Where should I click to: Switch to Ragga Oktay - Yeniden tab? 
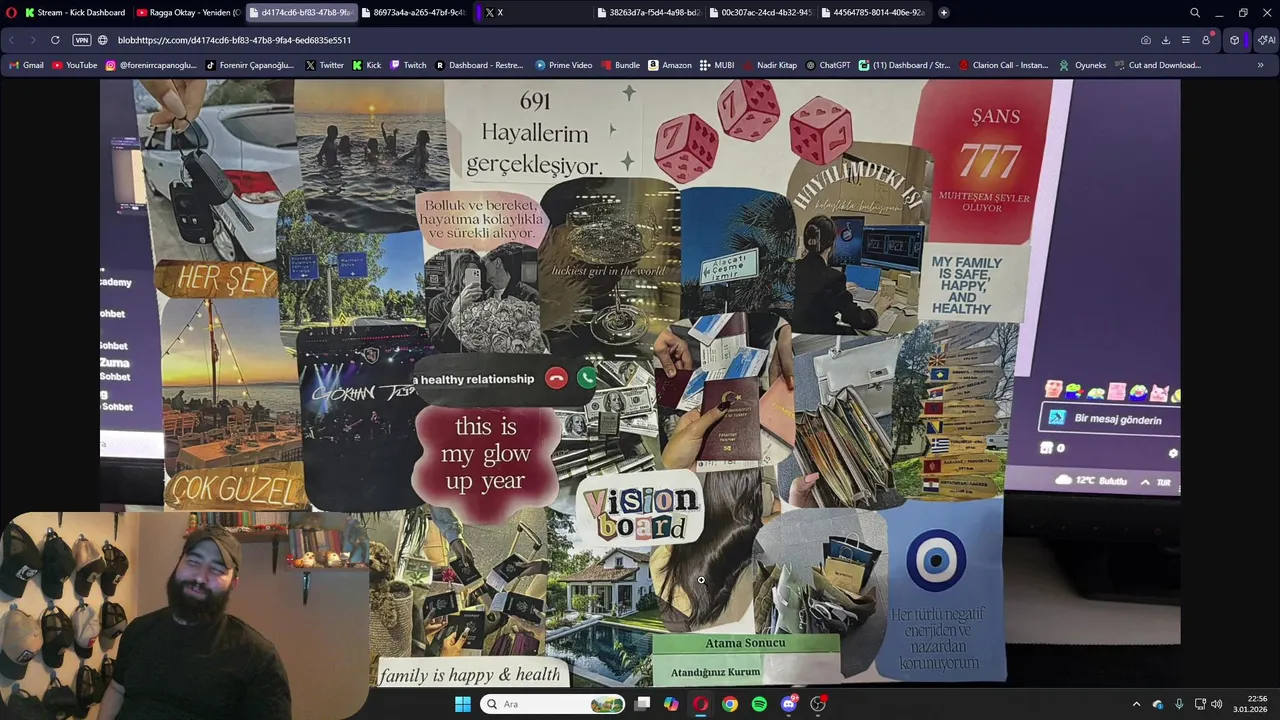coord(188,13)
